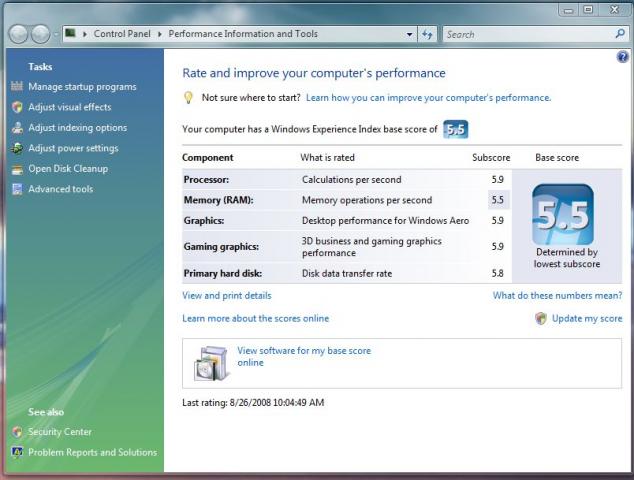This screenshot has height=480, width=634.
Task: Click the Subscore column header
Action: click(x=491, y=158)
